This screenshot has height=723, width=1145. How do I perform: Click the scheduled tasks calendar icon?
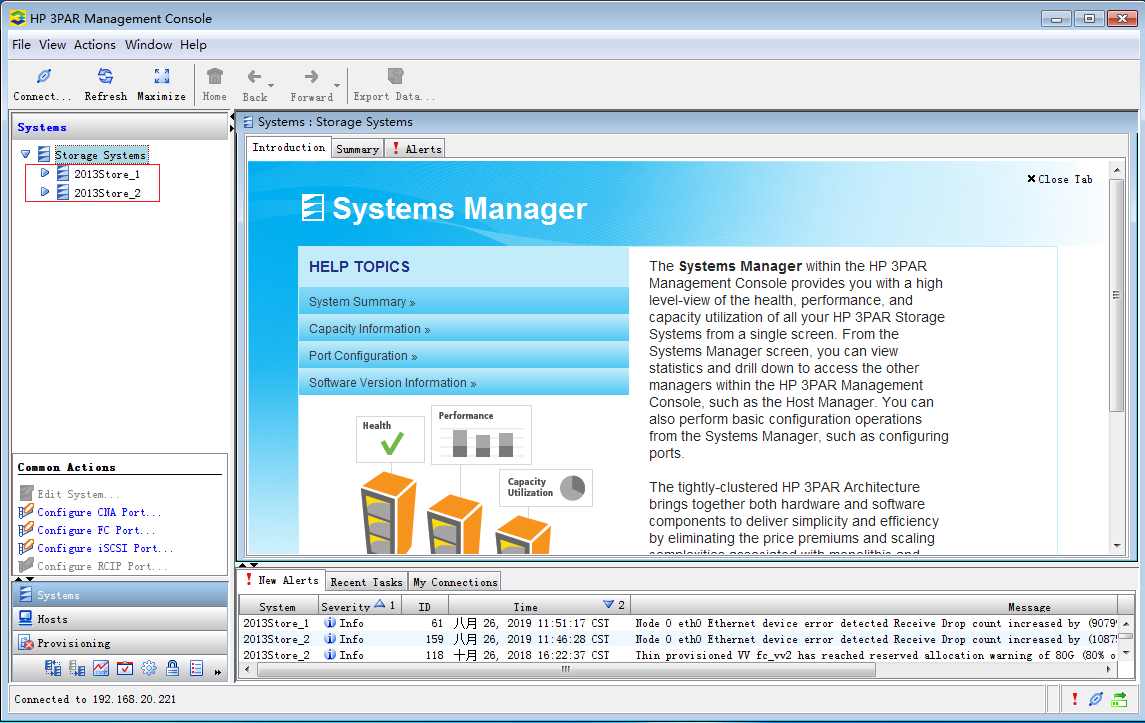pos(125,668)
